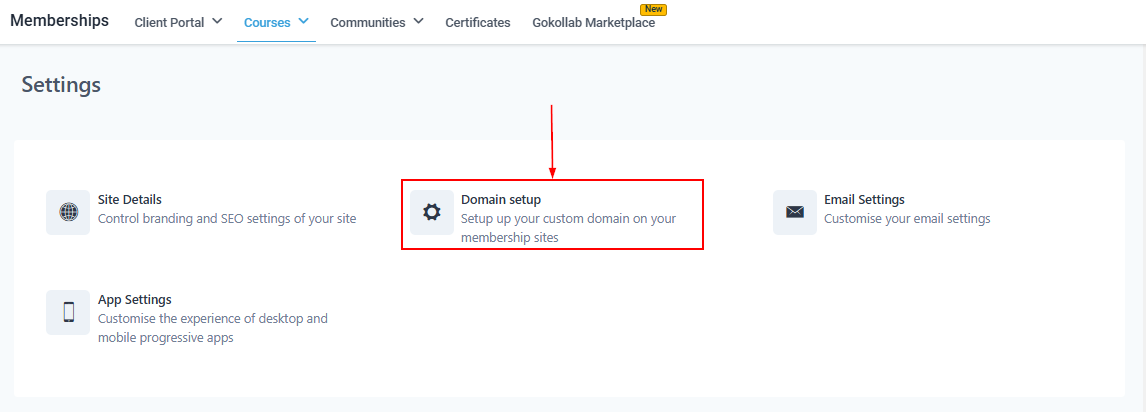Open the Site Details title link
Image resolution: width=1146 pixels, height=412 pixels.
pos(129,200)
